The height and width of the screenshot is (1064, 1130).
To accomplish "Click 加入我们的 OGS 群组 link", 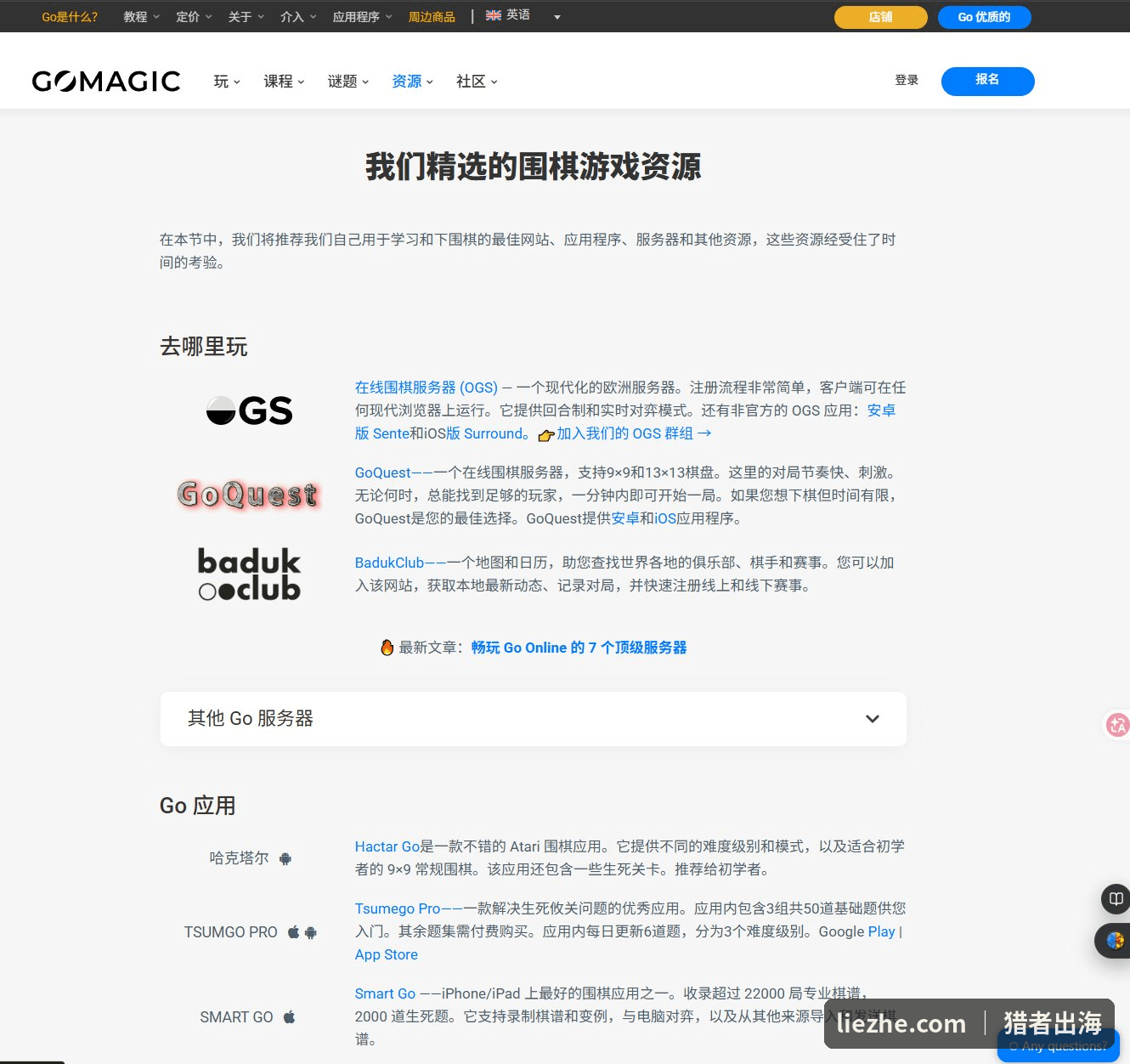I will 634,433.
